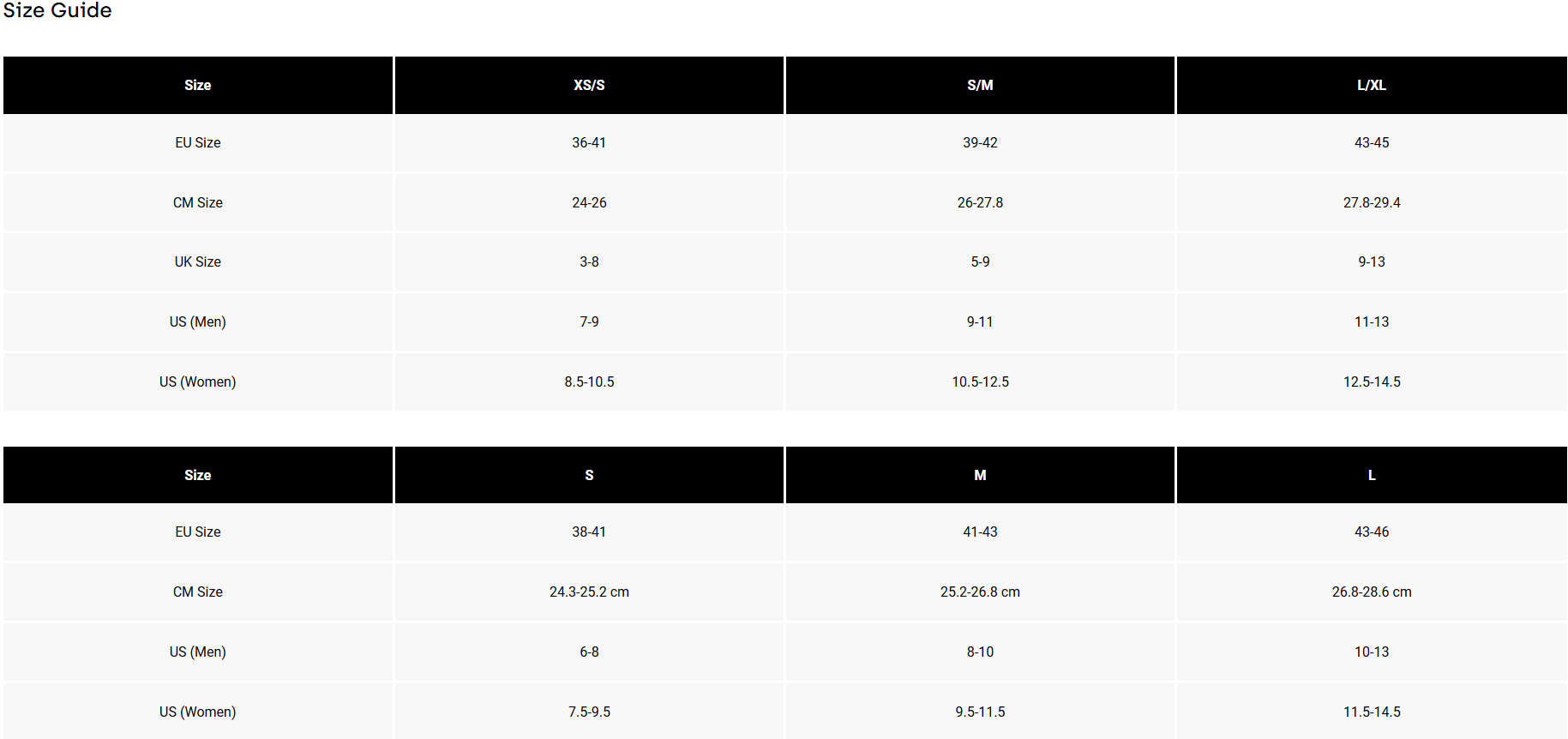Click the 9-13 UK size cell
This screenshot has height=739, width=1568.
click(1372, 261)
